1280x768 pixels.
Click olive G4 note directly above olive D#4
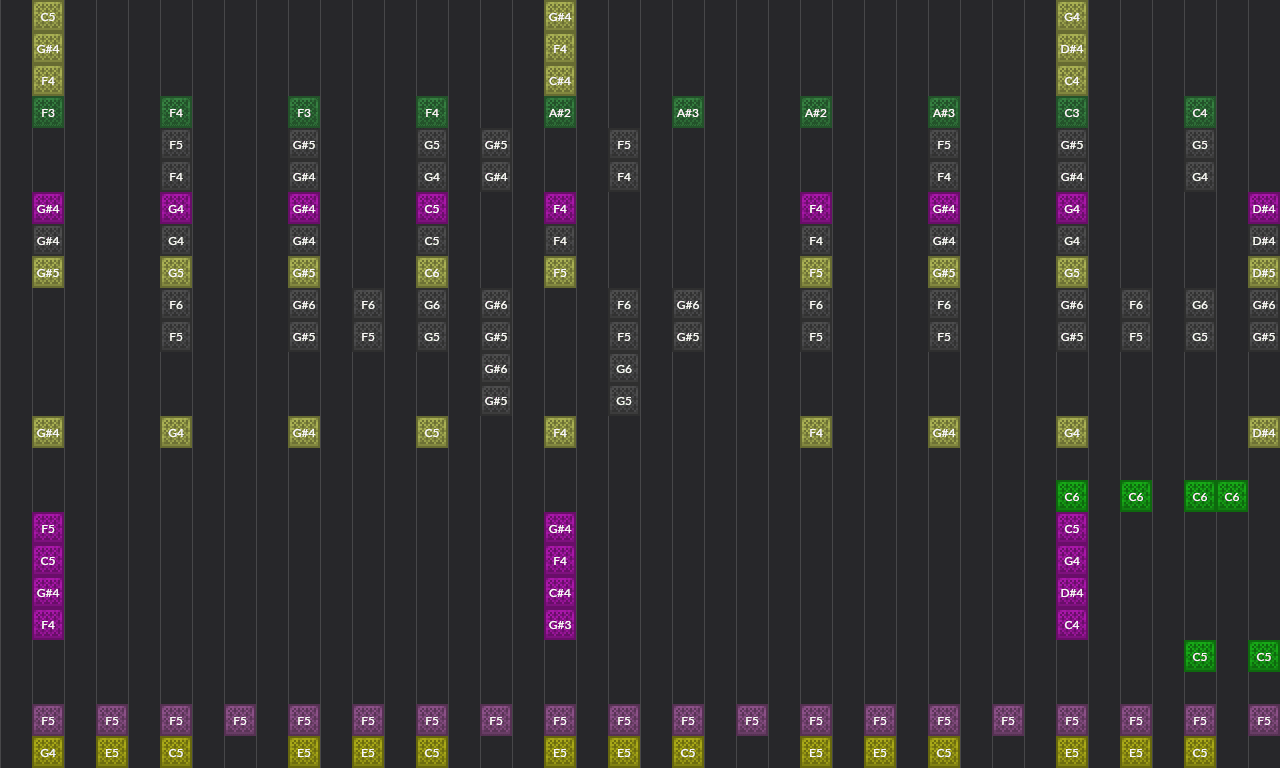coord(1072,17)
